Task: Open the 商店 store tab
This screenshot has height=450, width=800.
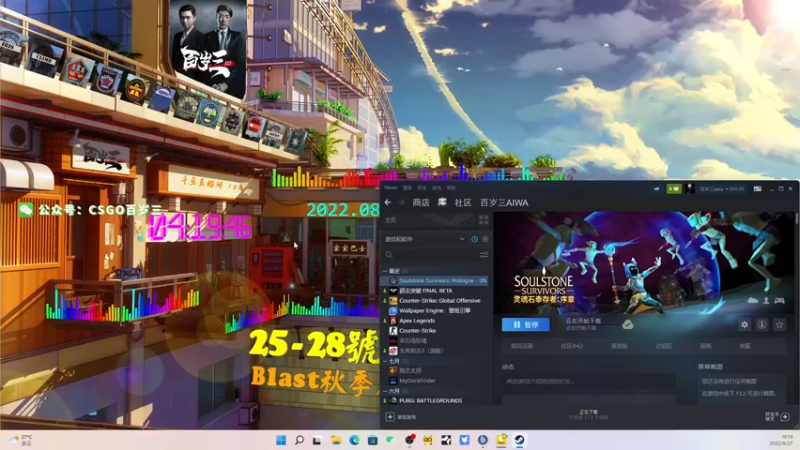Action: [x=420, y=203]
